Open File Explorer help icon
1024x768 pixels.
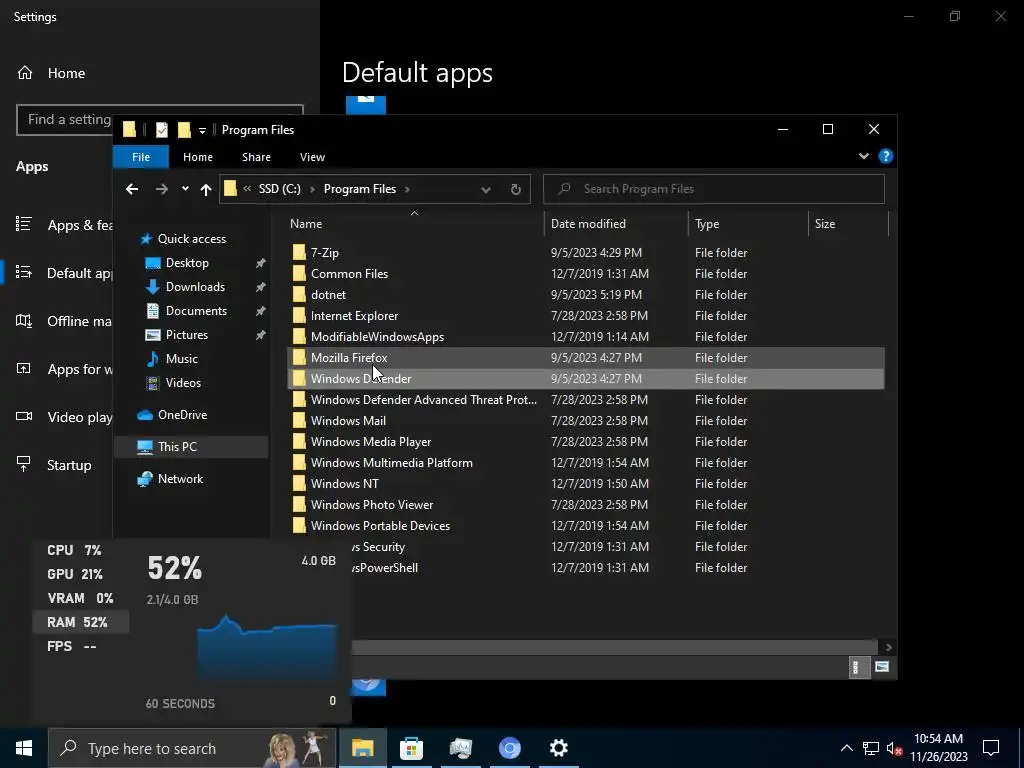886,156
